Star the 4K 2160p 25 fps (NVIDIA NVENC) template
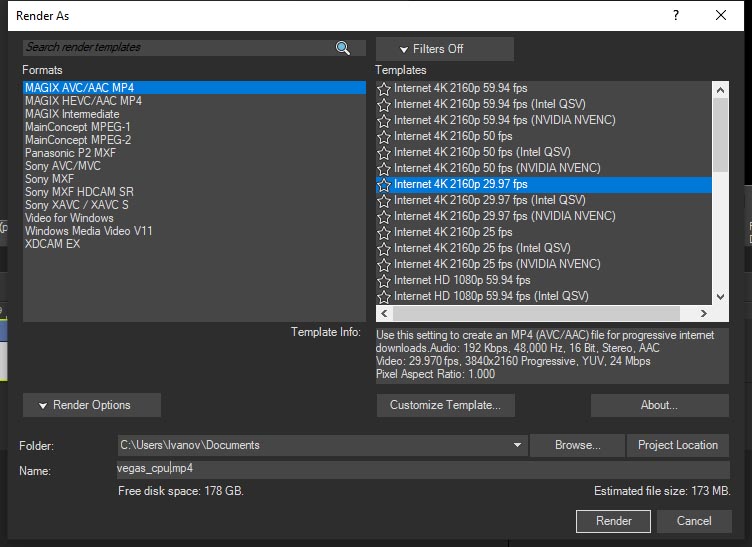The image size is (752, 547). pyautogui.click(x=384, y=265)
